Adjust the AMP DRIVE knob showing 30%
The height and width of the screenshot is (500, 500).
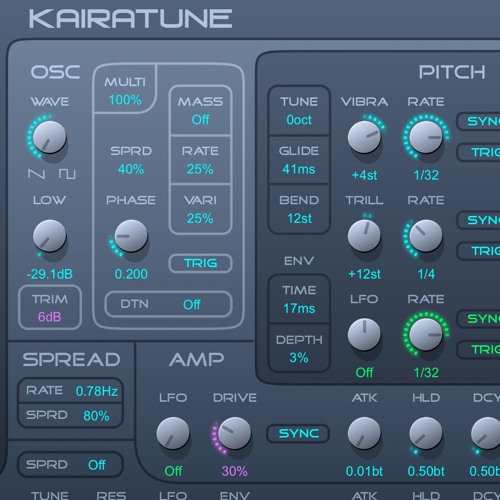[234, 433]
